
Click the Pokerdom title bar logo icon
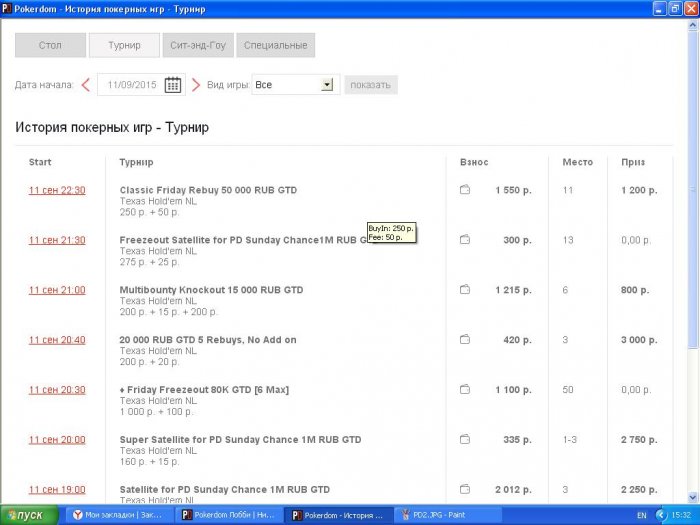pyautogui.click(x=7, y=8)
